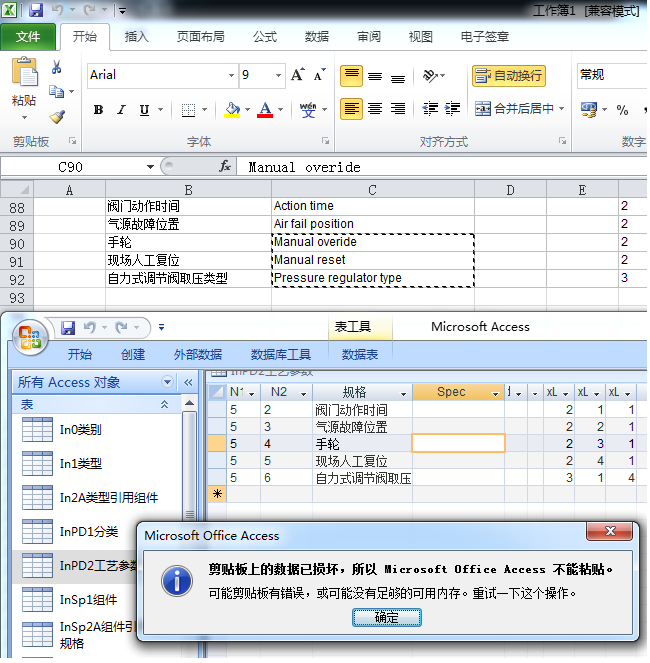Open the 粘贴 paste options arrow
Image resolution: width=650 pixels, height=663 pixels.
pos(24,118)
